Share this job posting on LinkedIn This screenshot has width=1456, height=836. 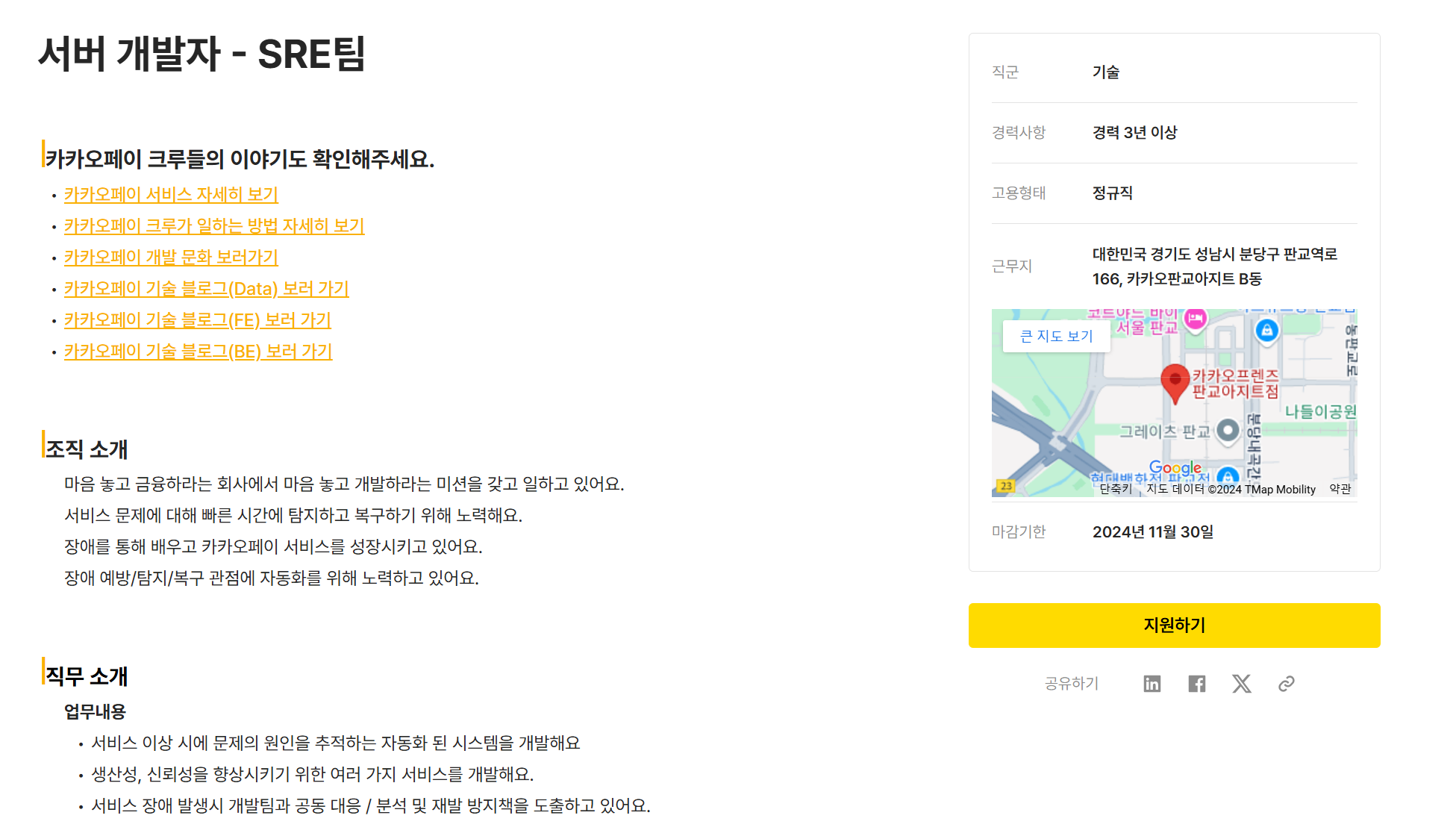[x=1152, y=684]
